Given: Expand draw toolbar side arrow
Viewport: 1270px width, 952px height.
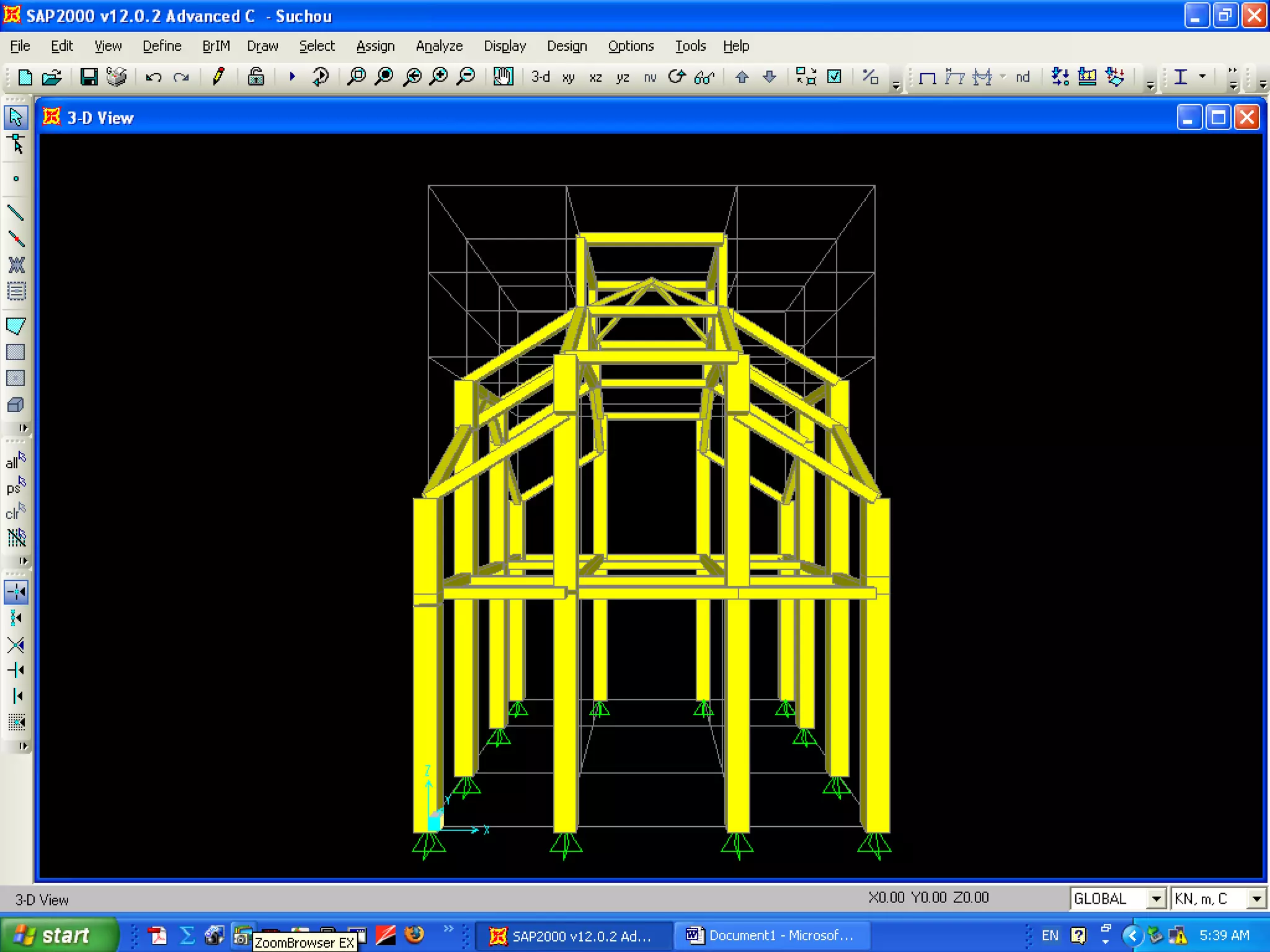Looking at the screenshot, I should coord(24,428).
